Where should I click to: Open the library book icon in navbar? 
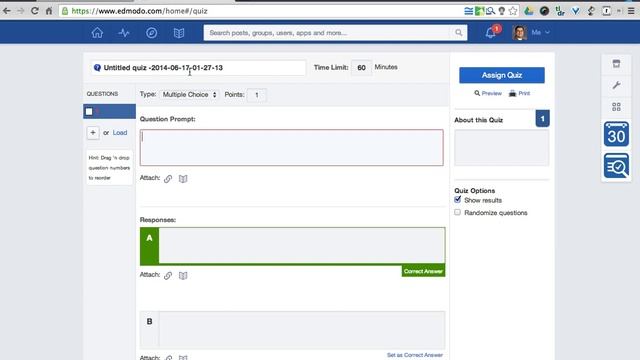(179, 33)
